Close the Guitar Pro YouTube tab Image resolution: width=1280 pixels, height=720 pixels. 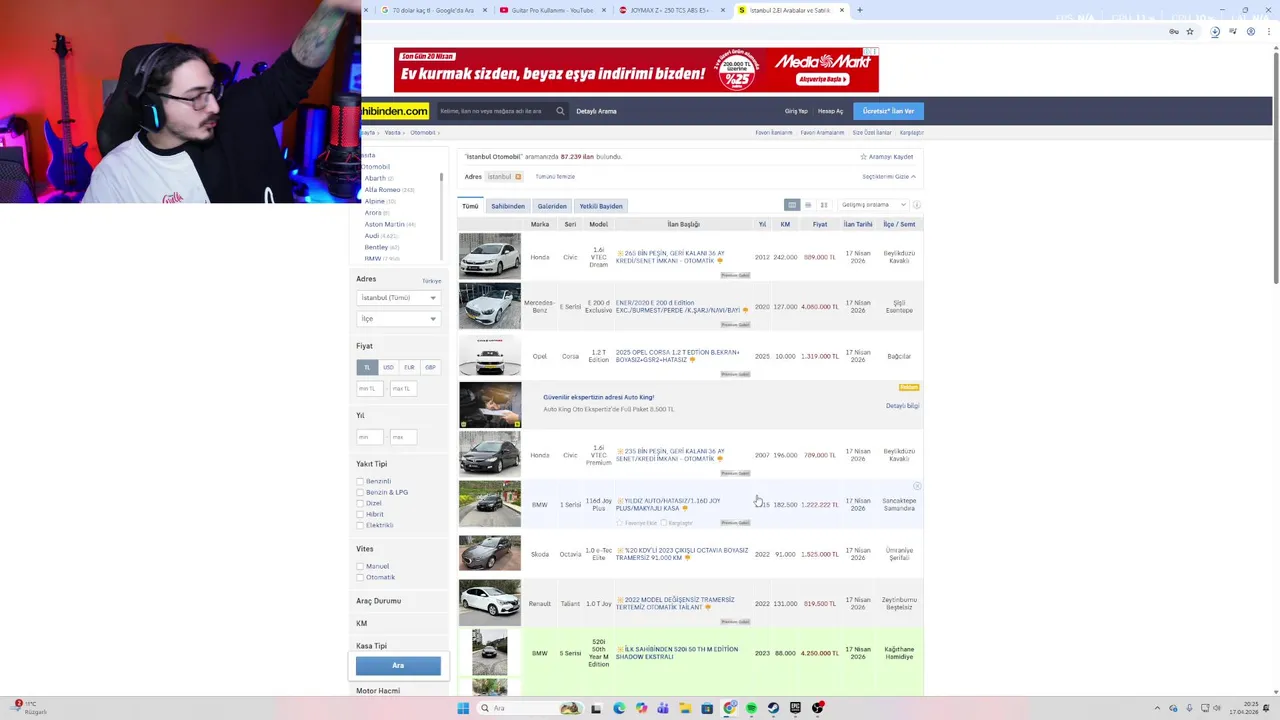[x=604, y=10]
